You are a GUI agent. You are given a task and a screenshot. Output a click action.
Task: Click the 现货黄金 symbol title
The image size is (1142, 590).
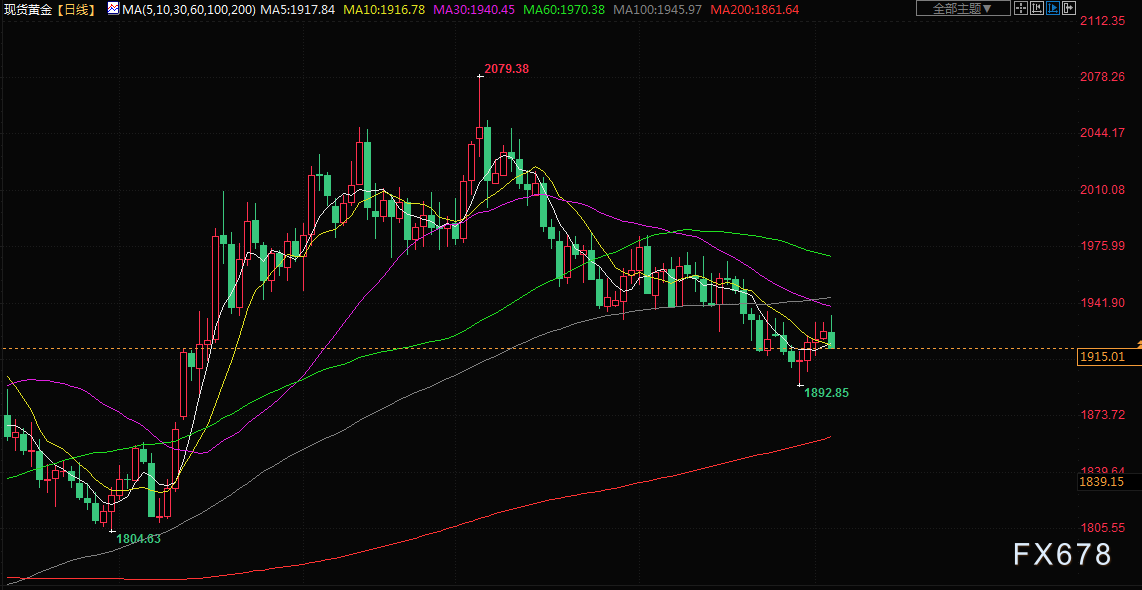27,9
